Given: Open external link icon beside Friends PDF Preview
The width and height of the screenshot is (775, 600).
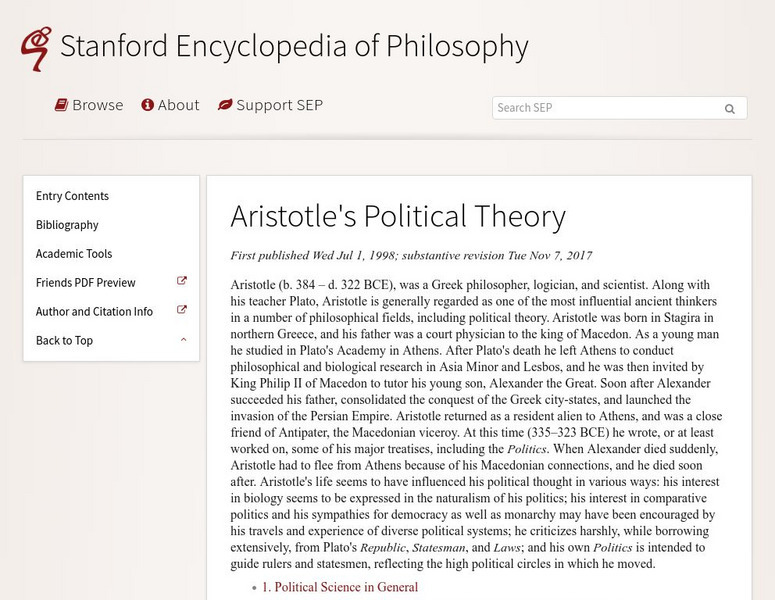Looking at the screenshot, I should click(x=182, y=281).
